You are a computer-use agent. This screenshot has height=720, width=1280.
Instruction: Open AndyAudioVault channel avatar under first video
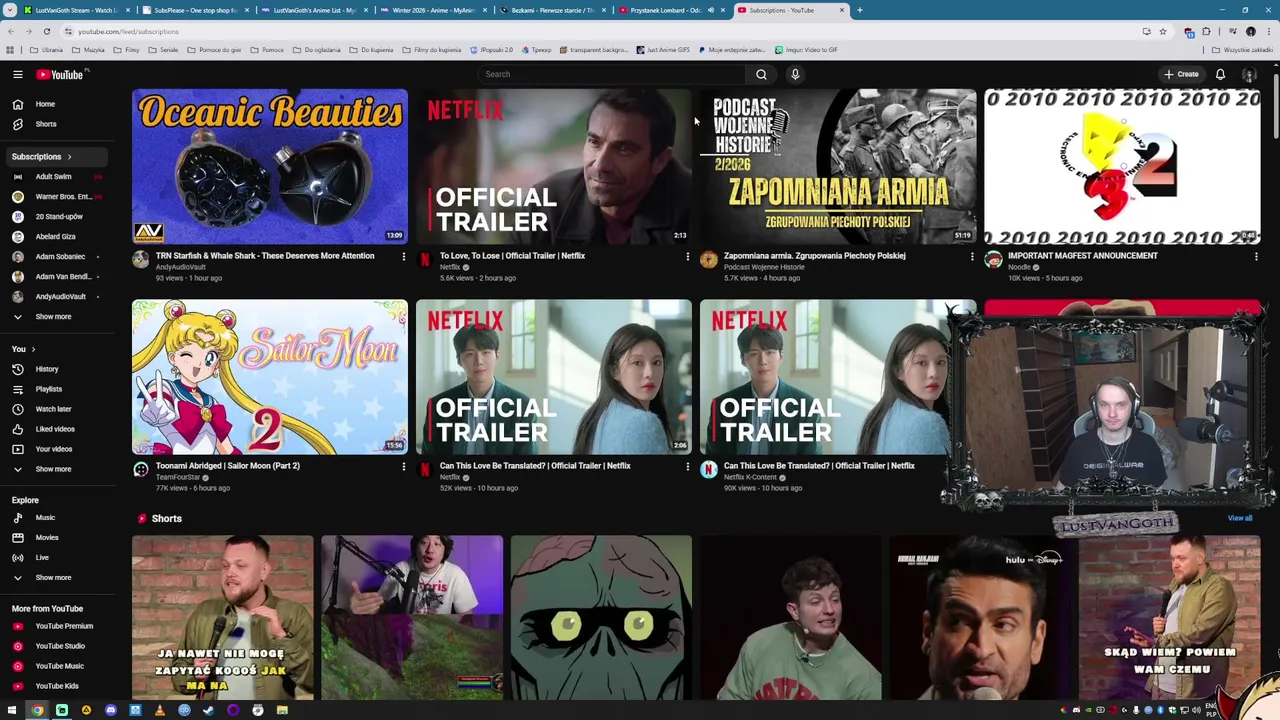(141, 260)
